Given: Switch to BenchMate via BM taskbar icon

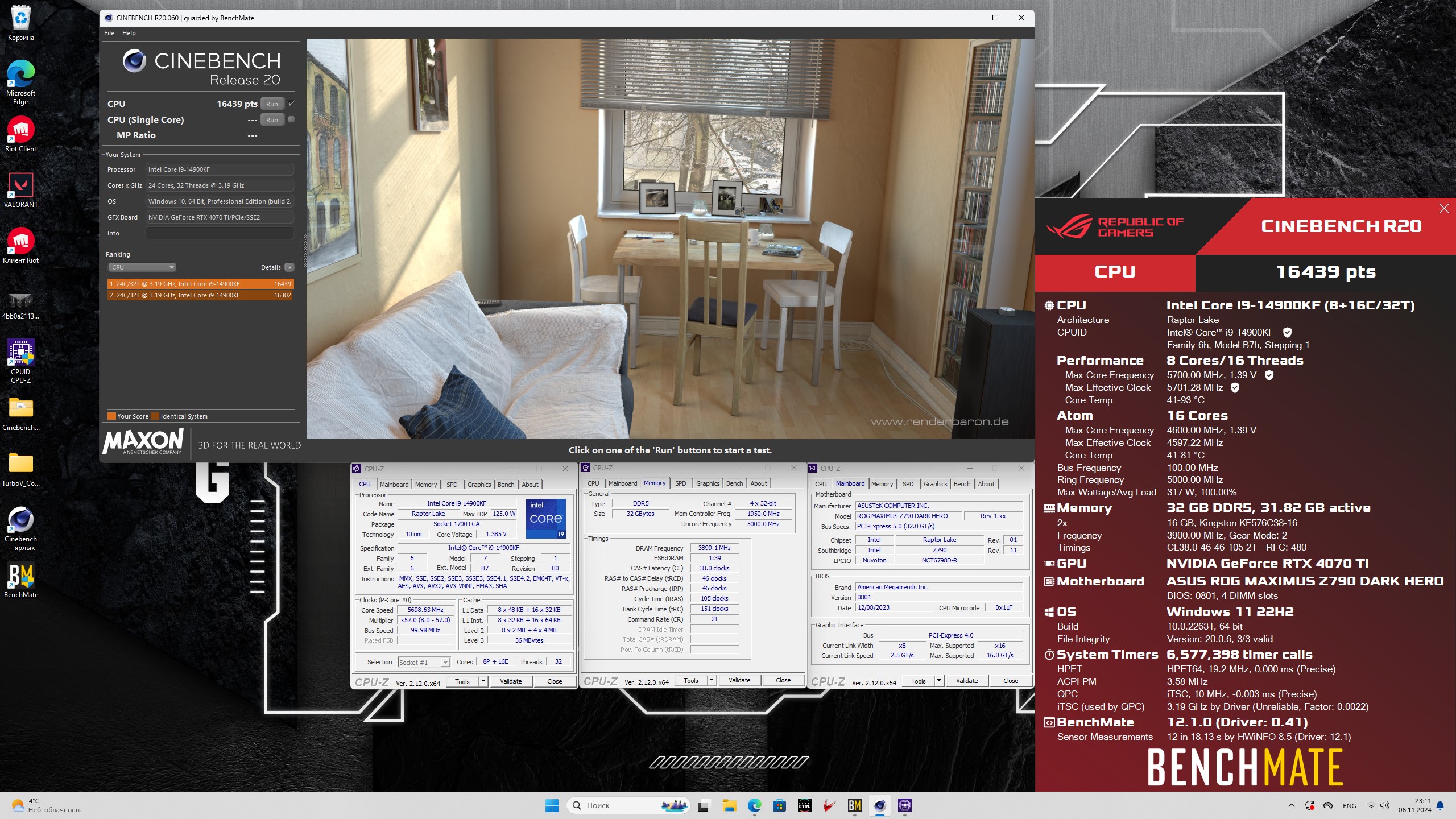Looking at the screenshot, I should (854, 805).
